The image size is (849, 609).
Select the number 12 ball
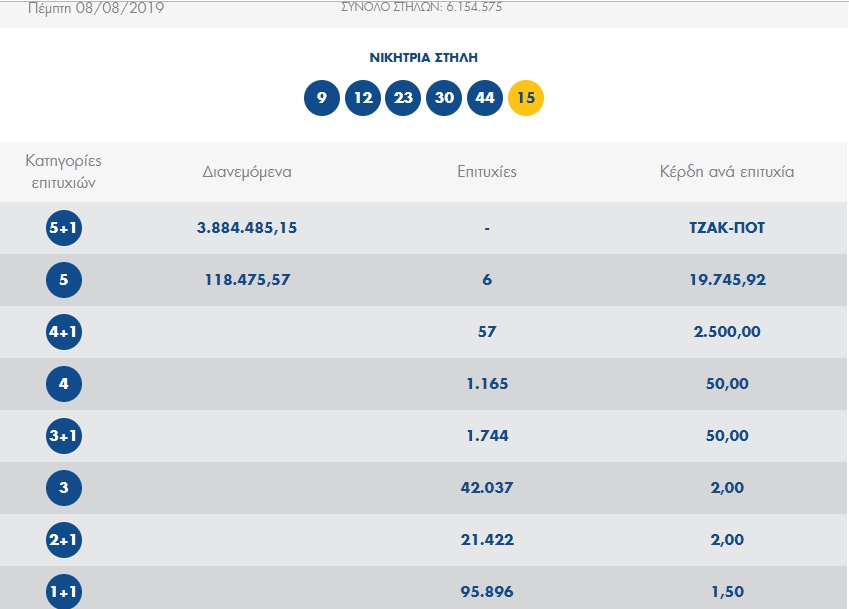tap(363, 98)
